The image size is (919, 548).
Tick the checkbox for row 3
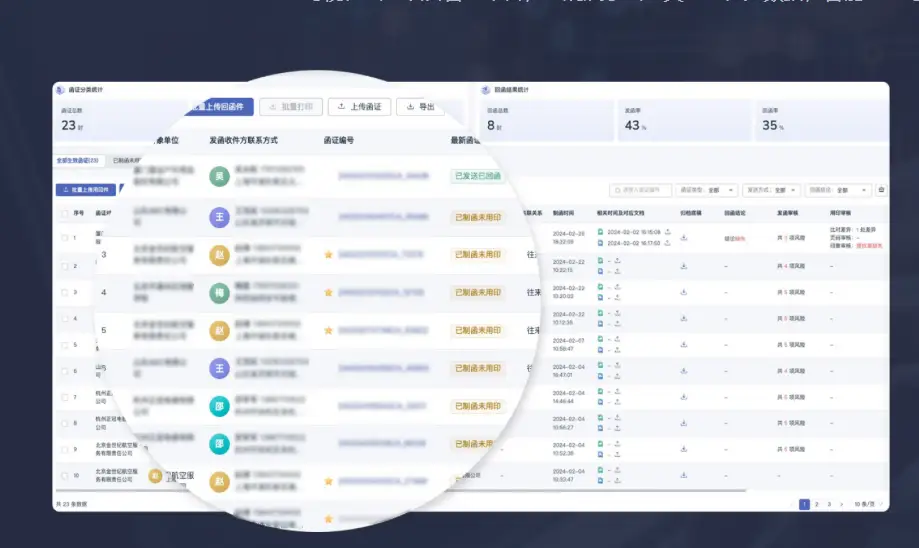64,292
